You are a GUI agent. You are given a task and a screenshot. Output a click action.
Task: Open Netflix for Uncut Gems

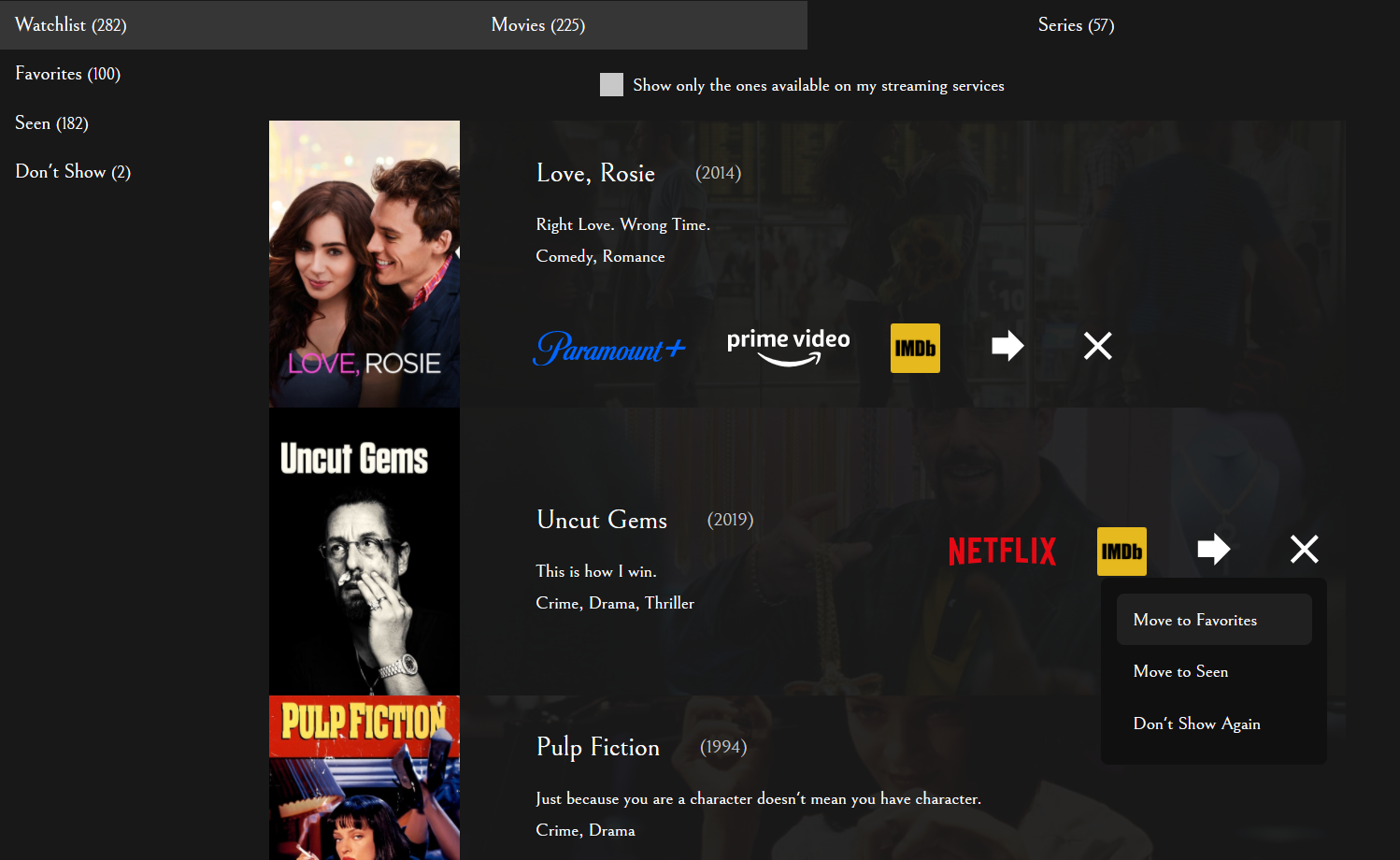click(1002, 552)
